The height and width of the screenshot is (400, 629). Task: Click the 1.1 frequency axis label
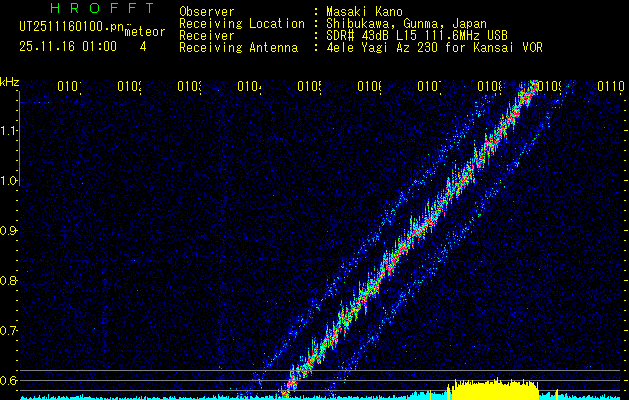(x=10, y=131)
